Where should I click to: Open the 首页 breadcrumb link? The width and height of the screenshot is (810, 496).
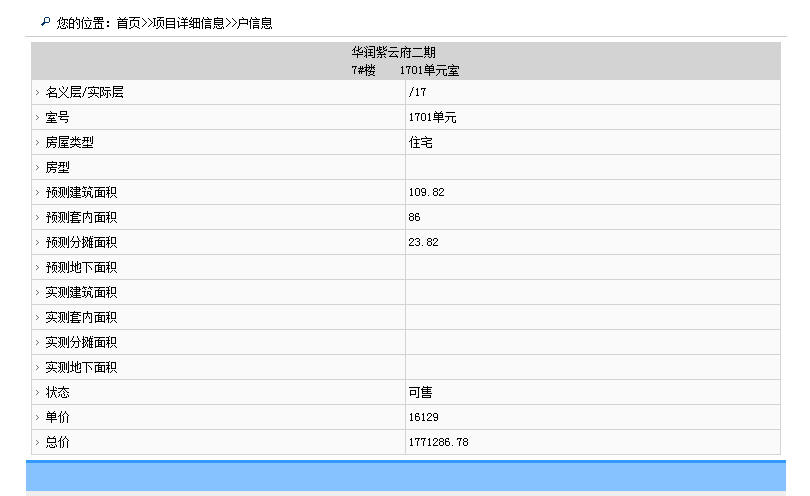(128, 23)
